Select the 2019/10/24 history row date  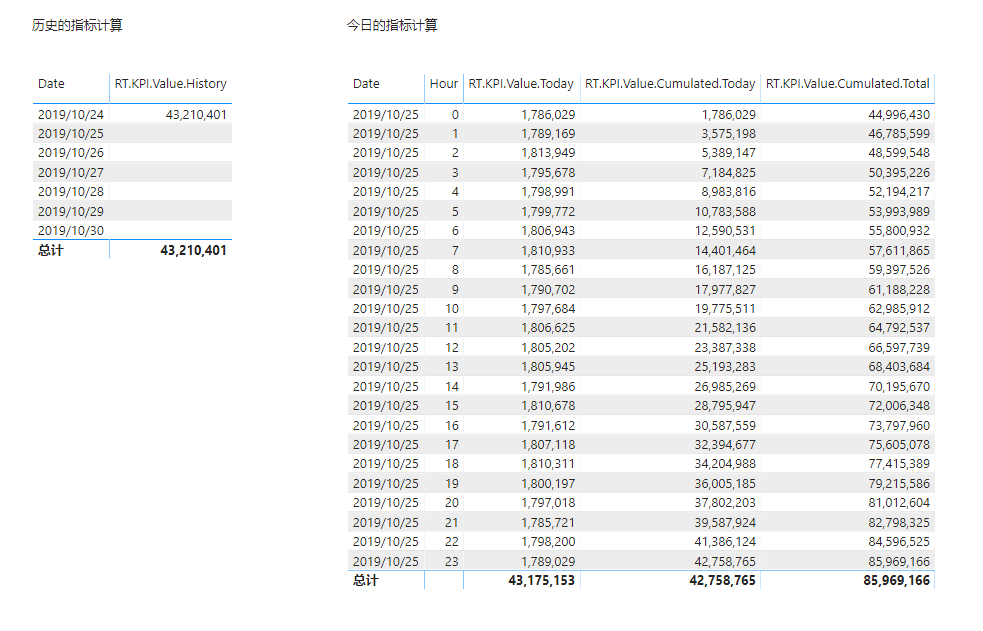point(71,115)
